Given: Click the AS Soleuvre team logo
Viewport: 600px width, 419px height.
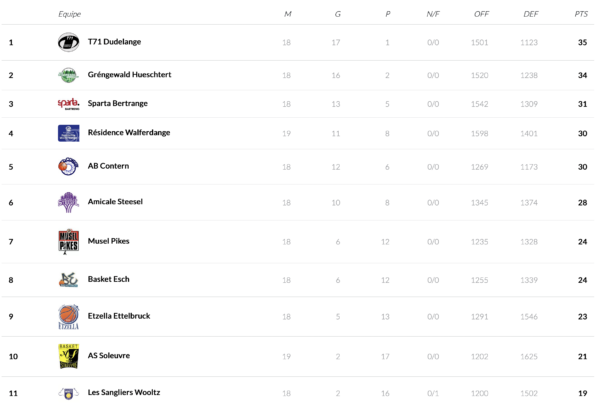Looking at the screenshot, I should [x=68, y=355].
